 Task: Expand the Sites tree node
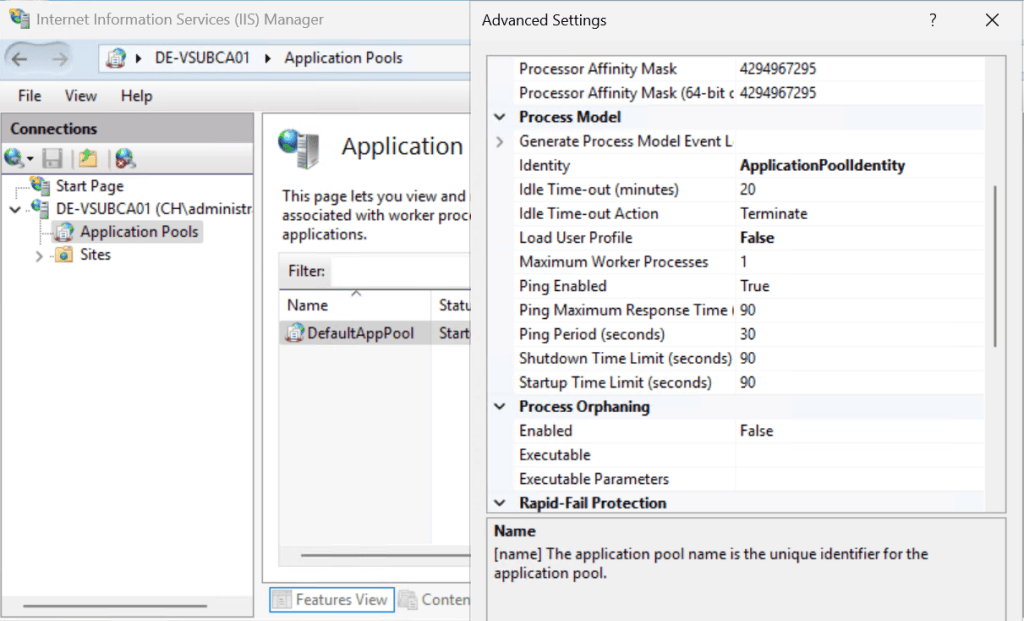click(x=39, y=256)
